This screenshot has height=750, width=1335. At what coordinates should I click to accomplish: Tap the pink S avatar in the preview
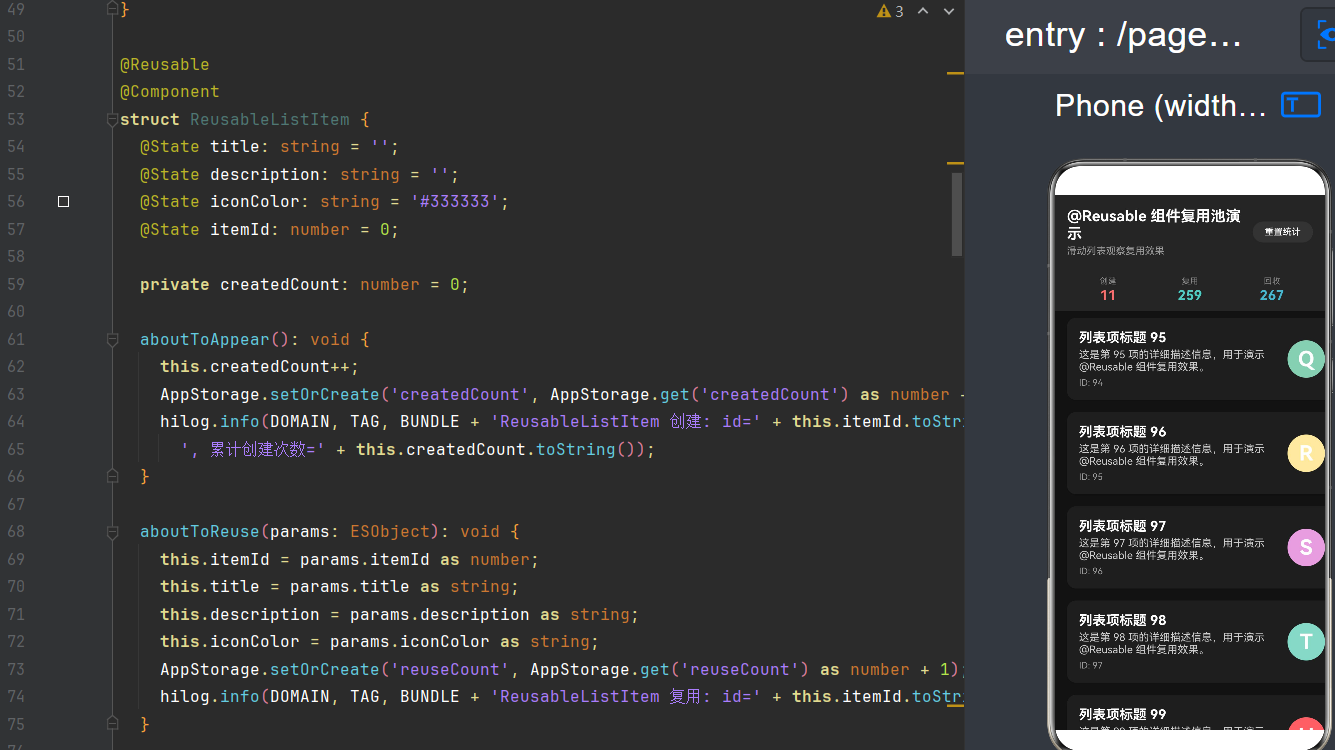point(1305,548)
